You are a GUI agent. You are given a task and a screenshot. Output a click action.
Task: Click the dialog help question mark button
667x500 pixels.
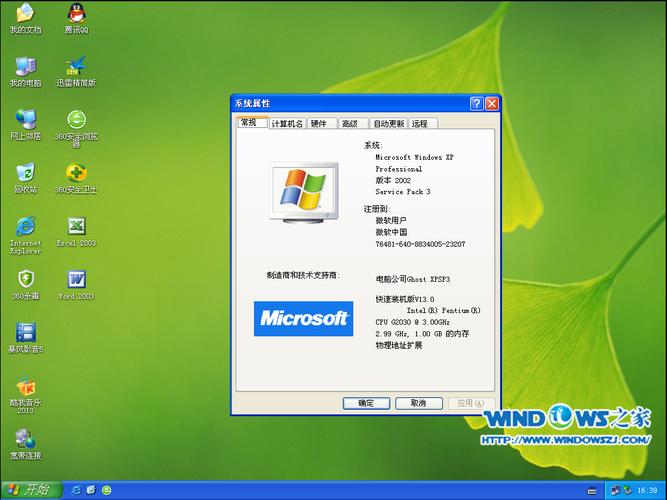click(477, 104)
